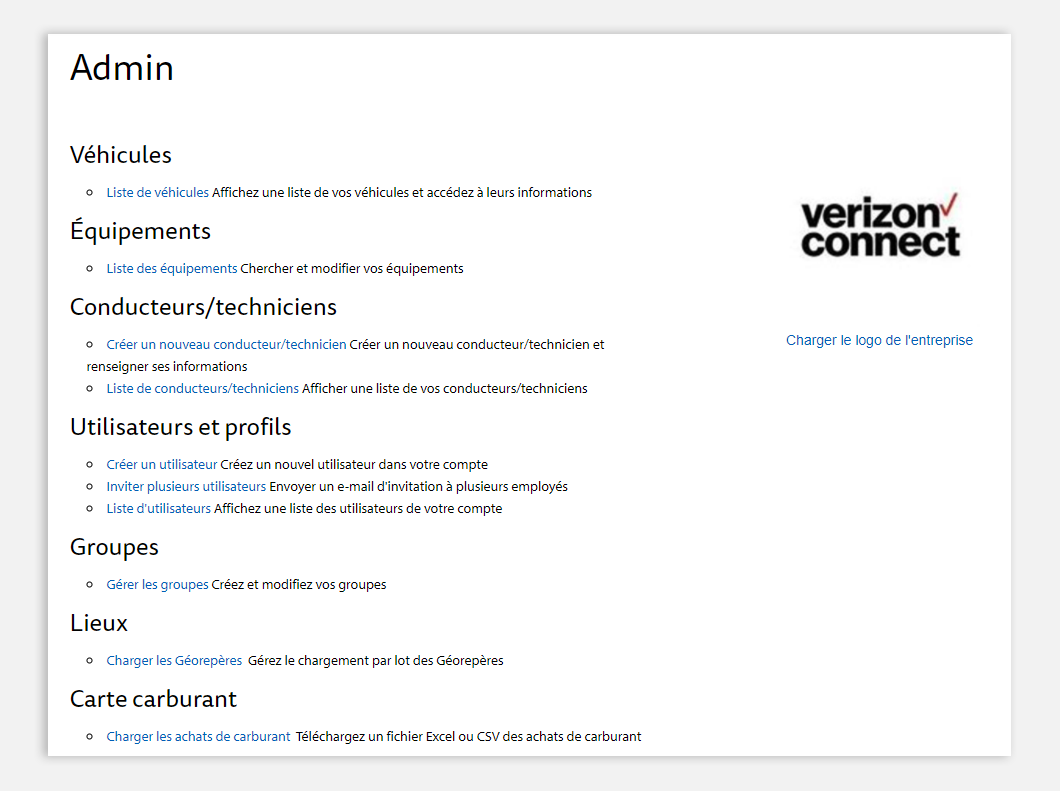Click the Utilisateurs et profils heading
Viewport: 1060px width, 791px height.
point(180,427)
